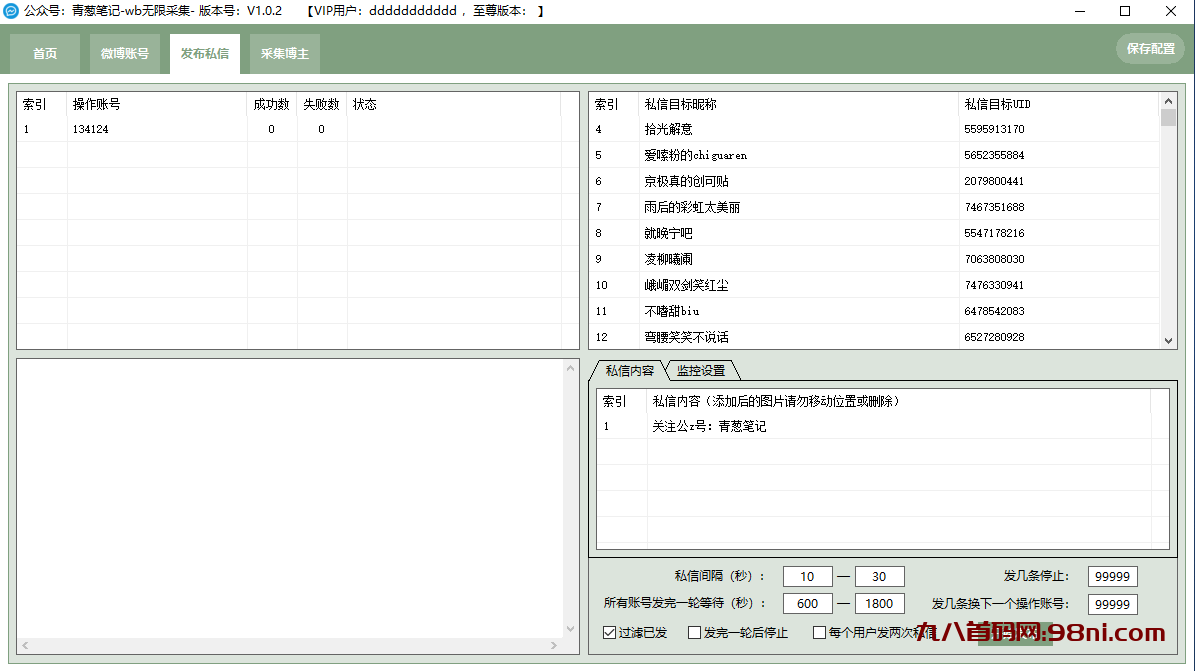Image resolution: width=1195 pixels, height=671 pixels.
Task: Uncheck the 过滤已发 checkbox
Action: [608, 632]
